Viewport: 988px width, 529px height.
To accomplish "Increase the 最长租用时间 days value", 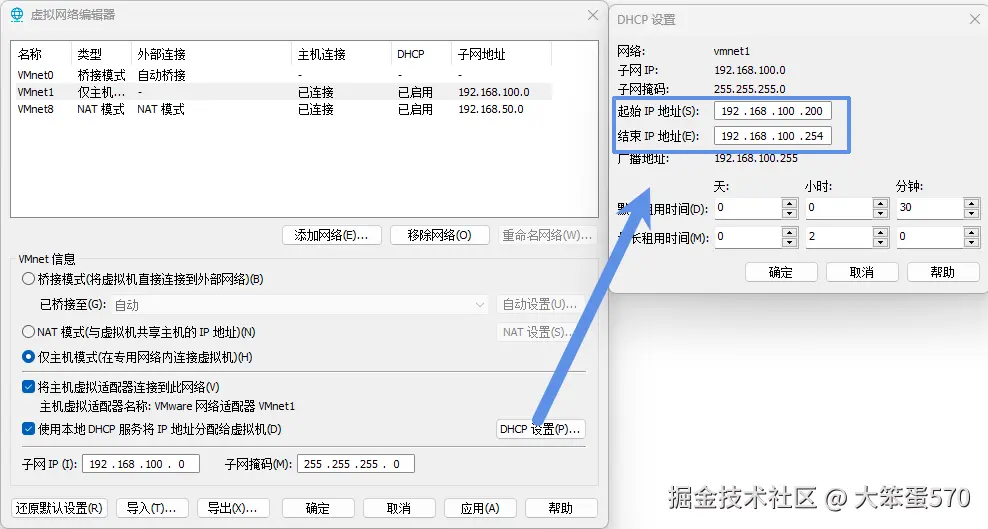I will (790, 232).
